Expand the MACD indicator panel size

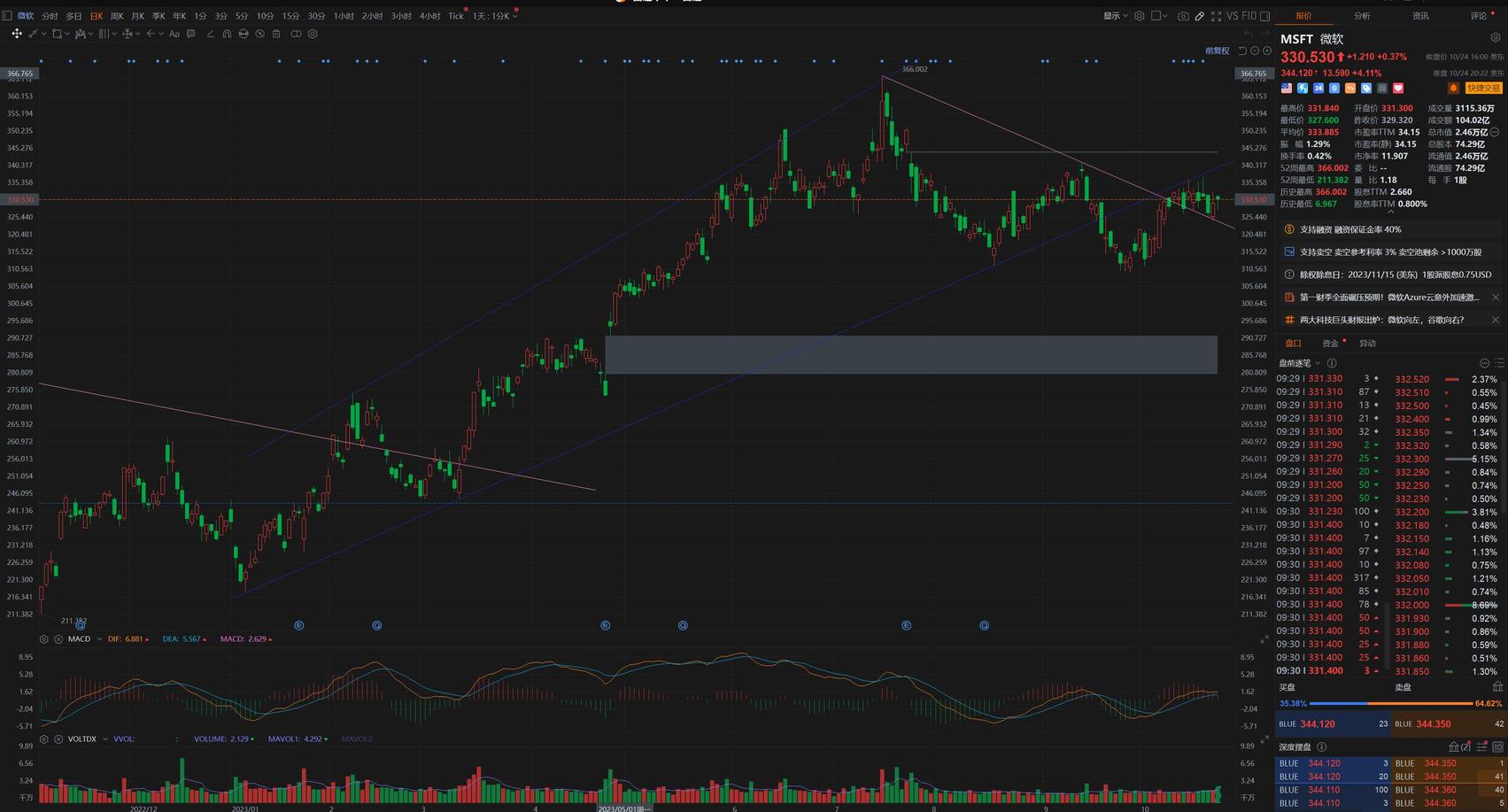coord(1264,639)
